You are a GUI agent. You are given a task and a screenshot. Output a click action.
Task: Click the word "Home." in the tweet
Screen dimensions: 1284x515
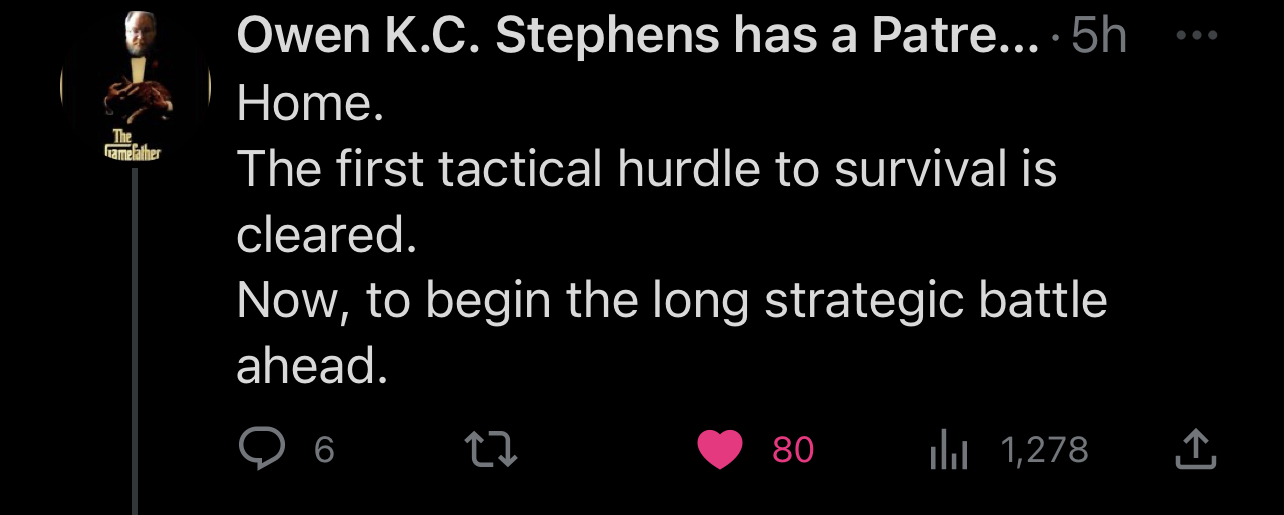pos(310,102)
